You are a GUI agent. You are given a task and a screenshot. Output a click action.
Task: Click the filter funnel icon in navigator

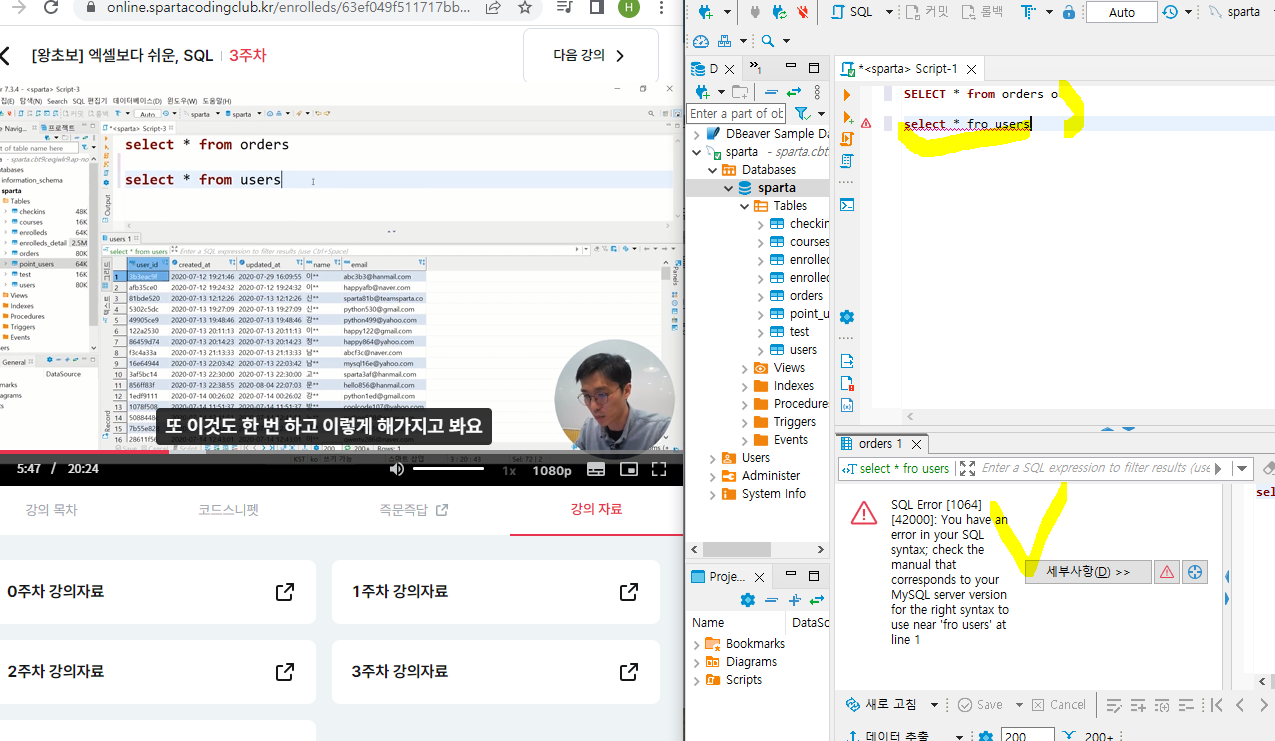(801, 114)
